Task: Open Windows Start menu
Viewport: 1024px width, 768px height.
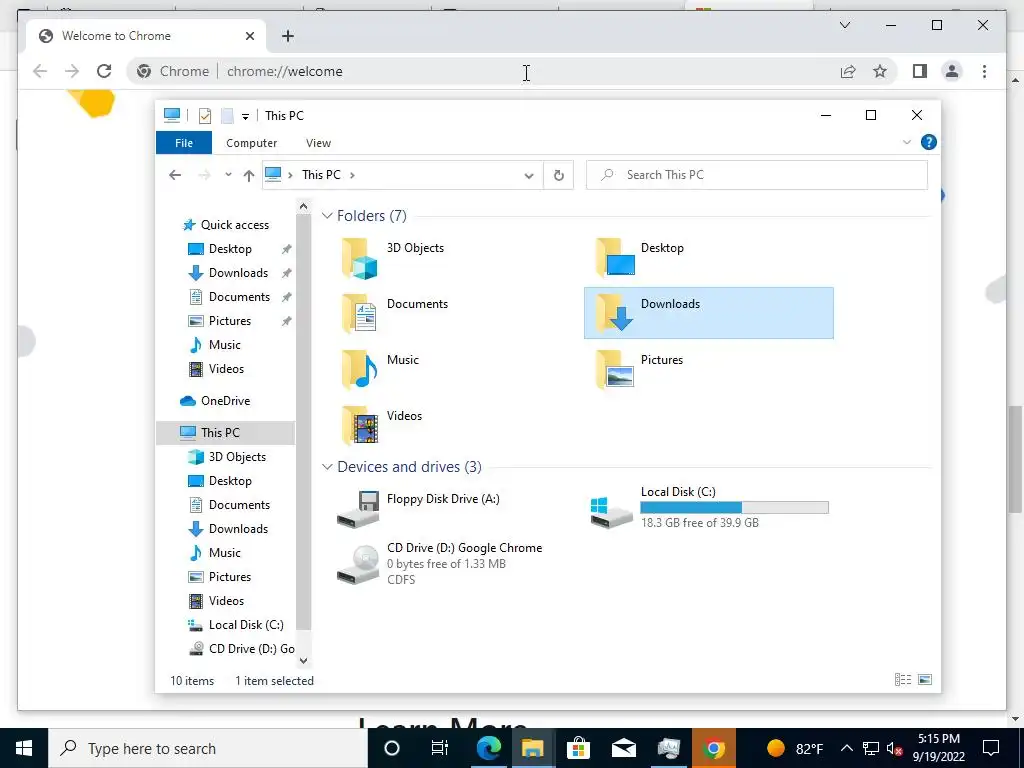Action: [x=24, y=748]
